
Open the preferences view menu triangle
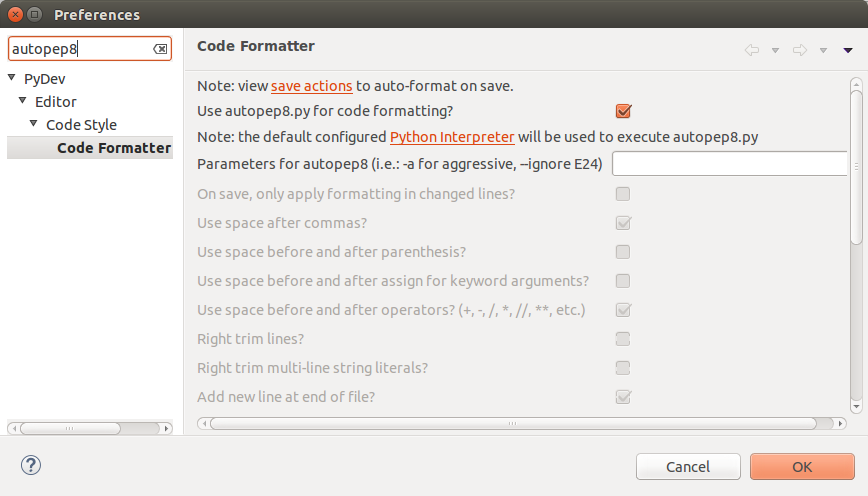848,50
